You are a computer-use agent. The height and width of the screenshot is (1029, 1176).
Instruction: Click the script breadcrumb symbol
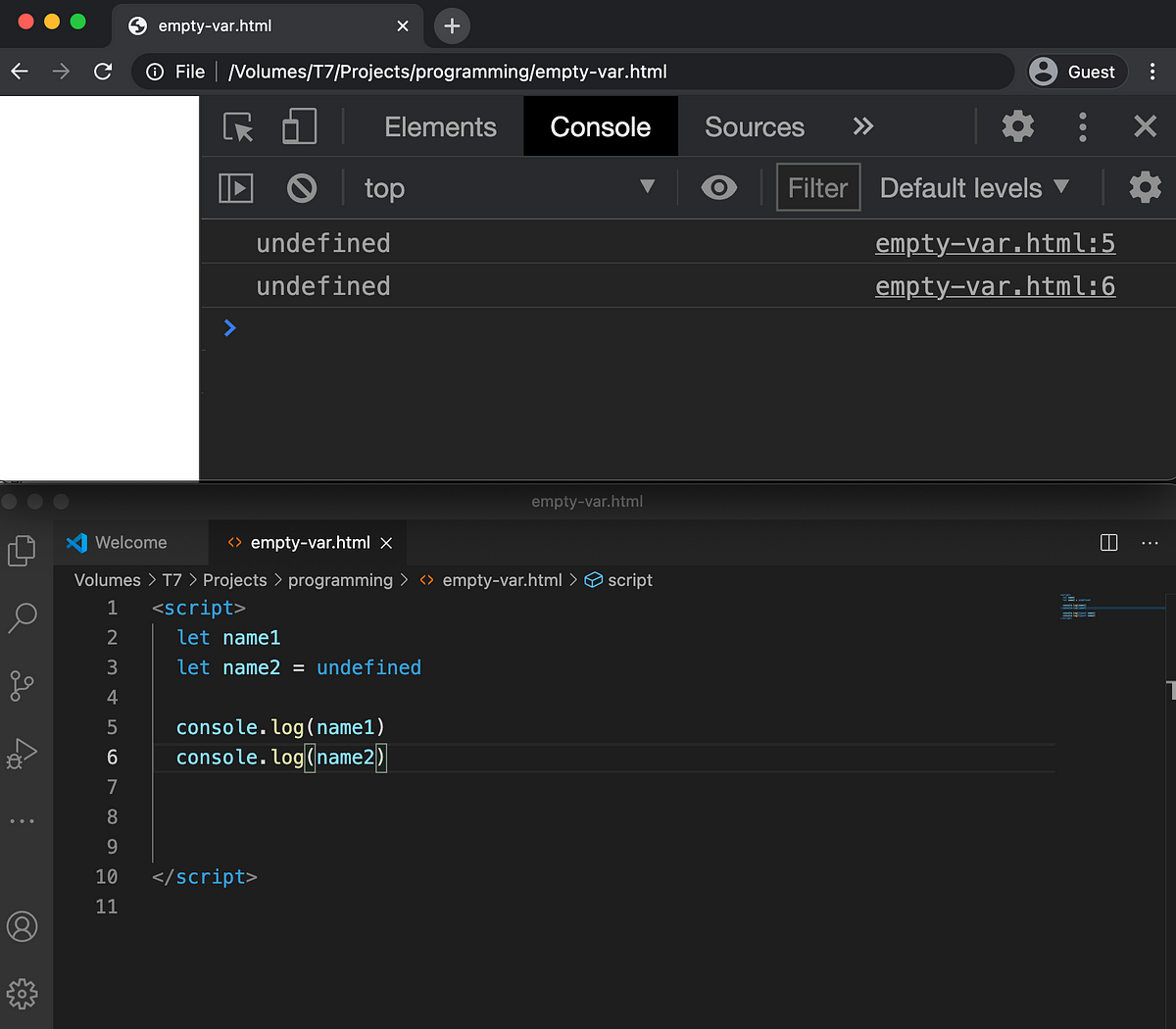pyautogui.click(x=618, y=580)
